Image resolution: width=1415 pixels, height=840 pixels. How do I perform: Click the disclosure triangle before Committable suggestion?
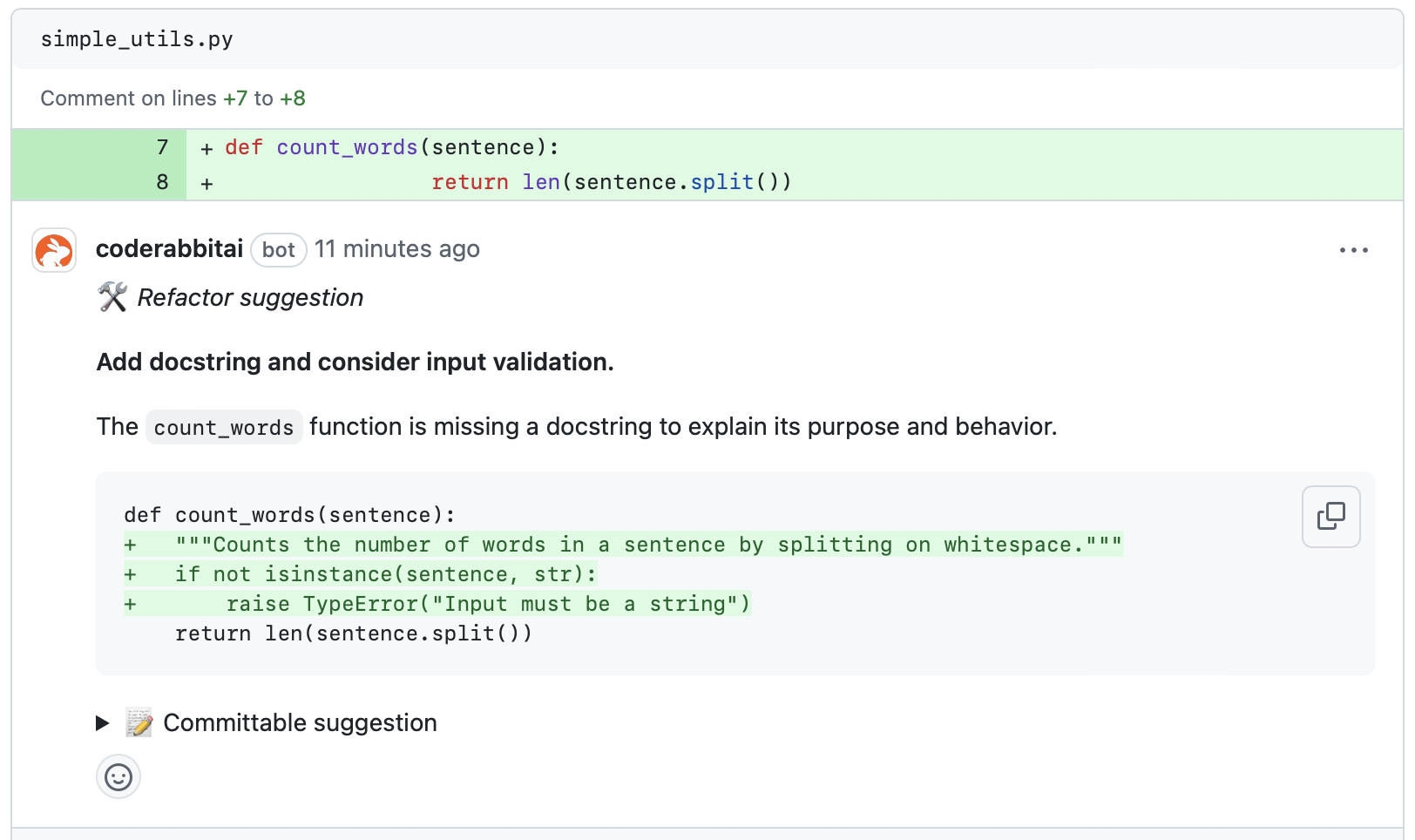102,722
